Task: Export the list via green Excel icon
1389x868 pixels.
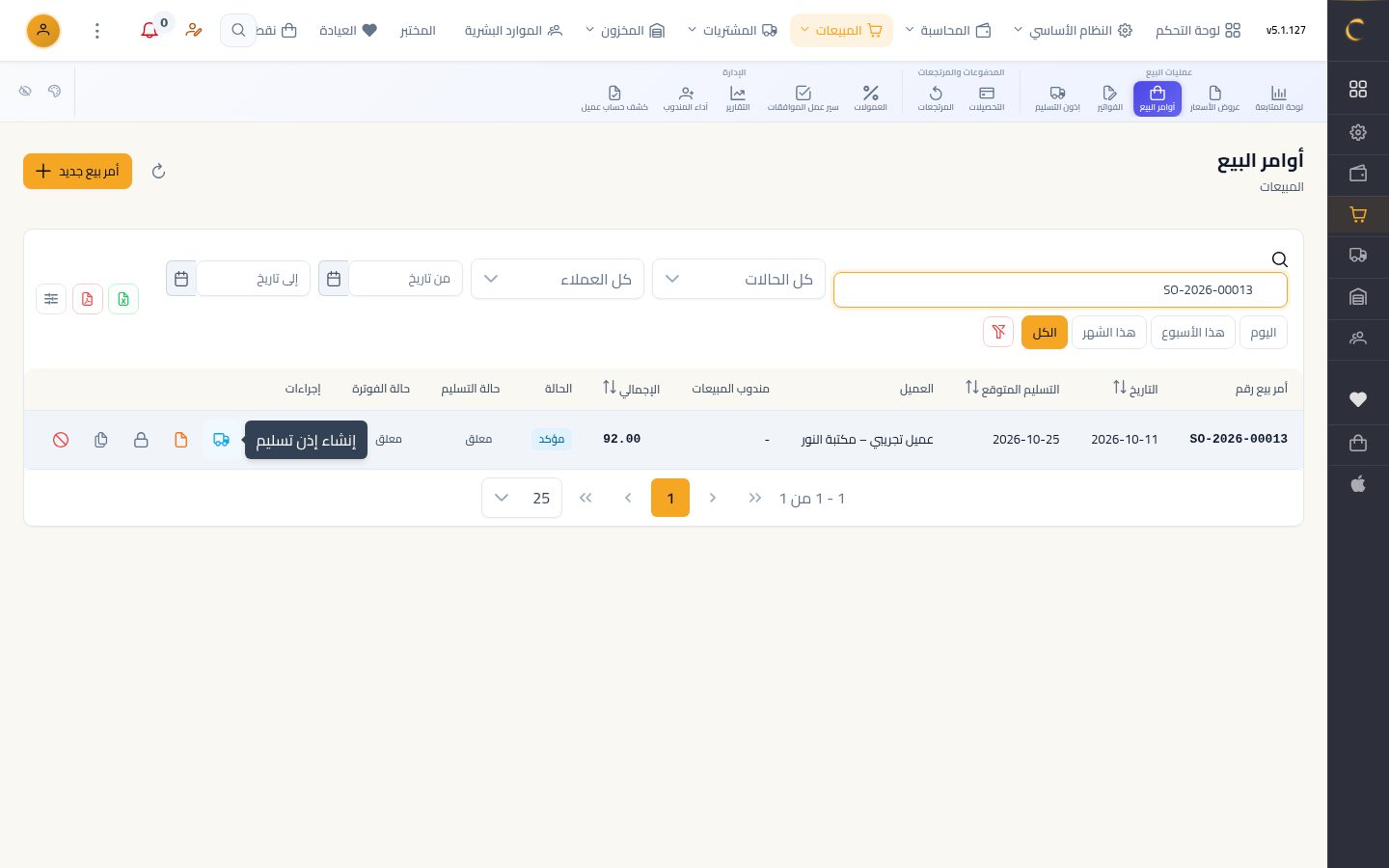Action: [123, 299]
